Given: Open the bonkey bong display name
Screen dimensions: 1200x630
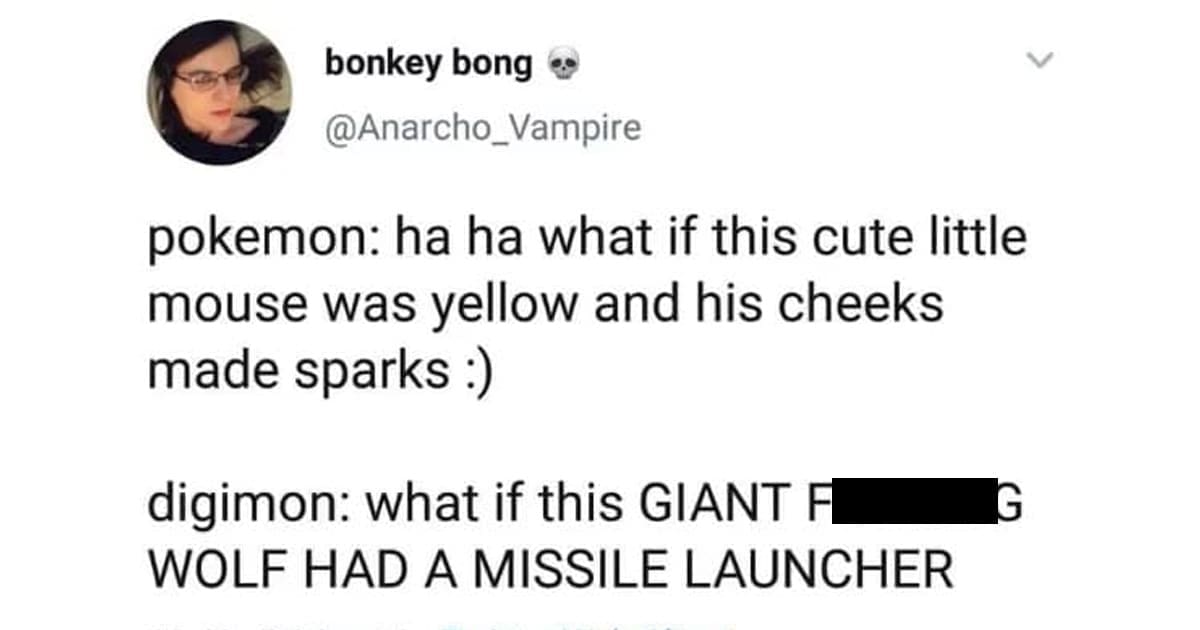Looking at the screenshot, I should point(428,64).
